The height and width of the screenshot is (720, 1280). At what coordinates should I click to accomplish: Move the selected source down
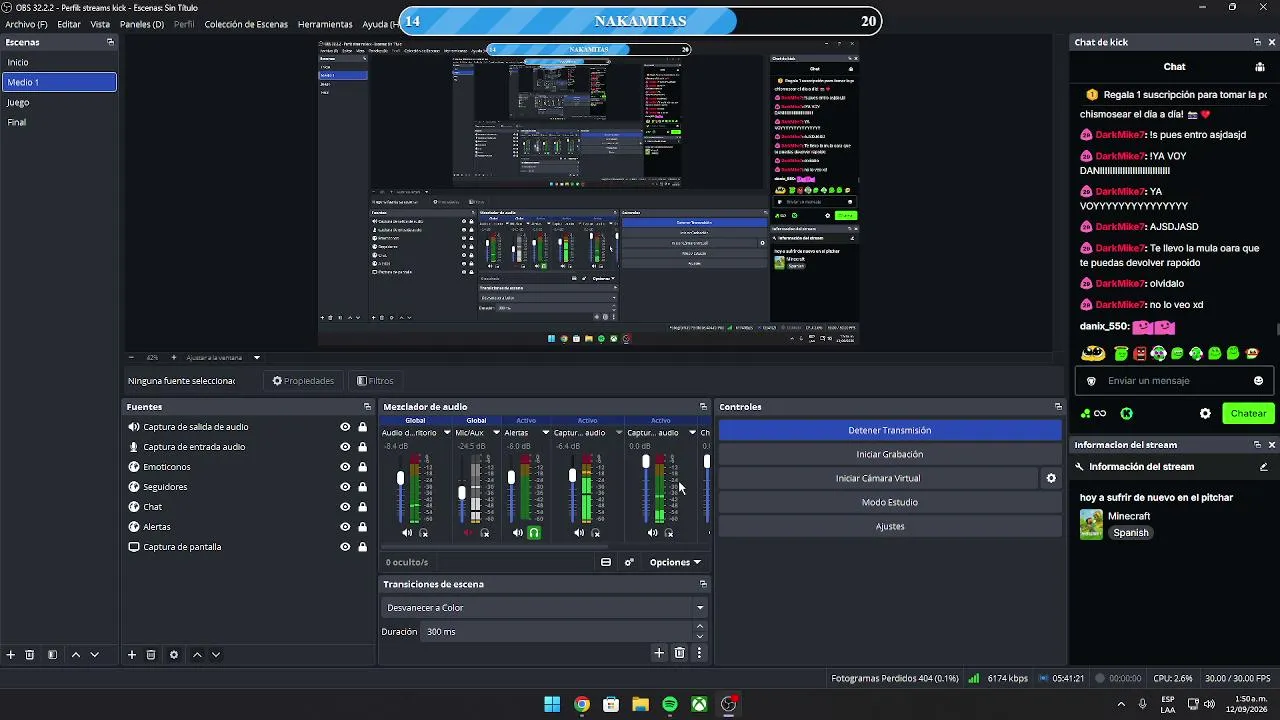click(x=216, y=655)
